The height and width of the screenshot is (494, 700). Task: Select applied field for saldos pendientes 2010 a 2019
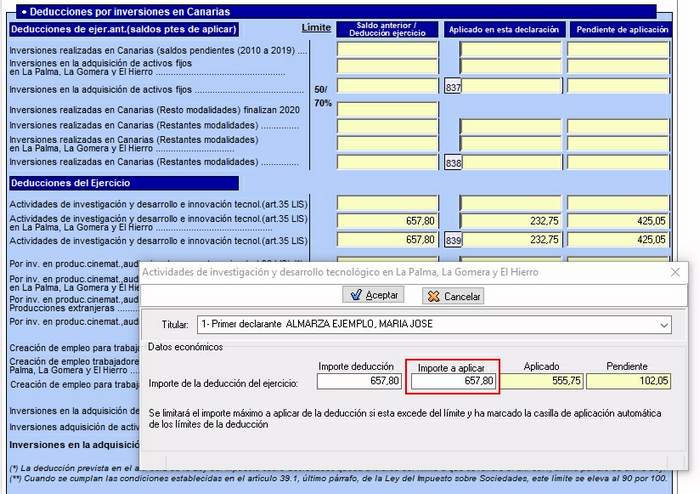[511, 49]
